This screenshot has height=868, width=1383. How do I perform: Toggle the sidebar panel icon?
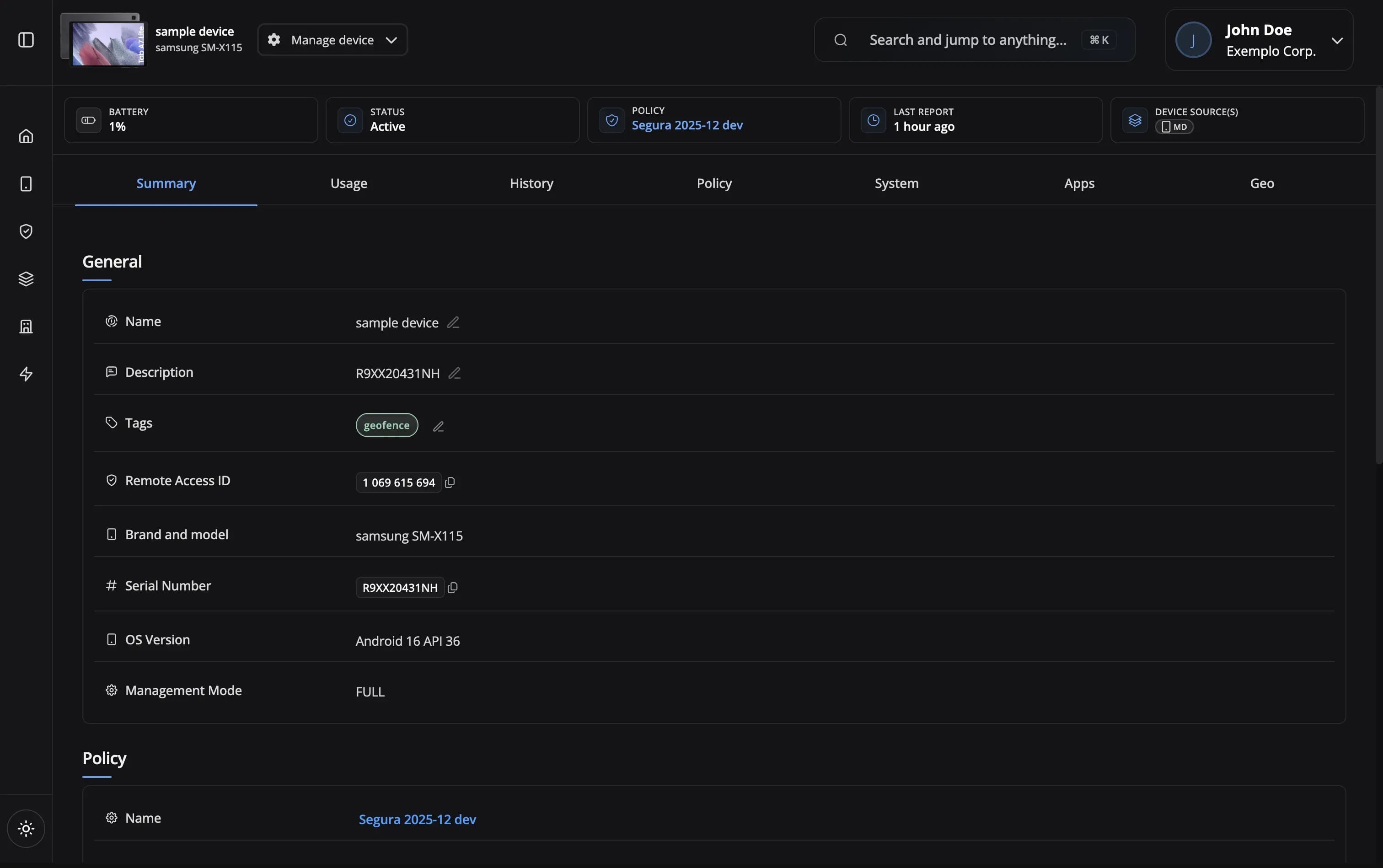(26, 40)
